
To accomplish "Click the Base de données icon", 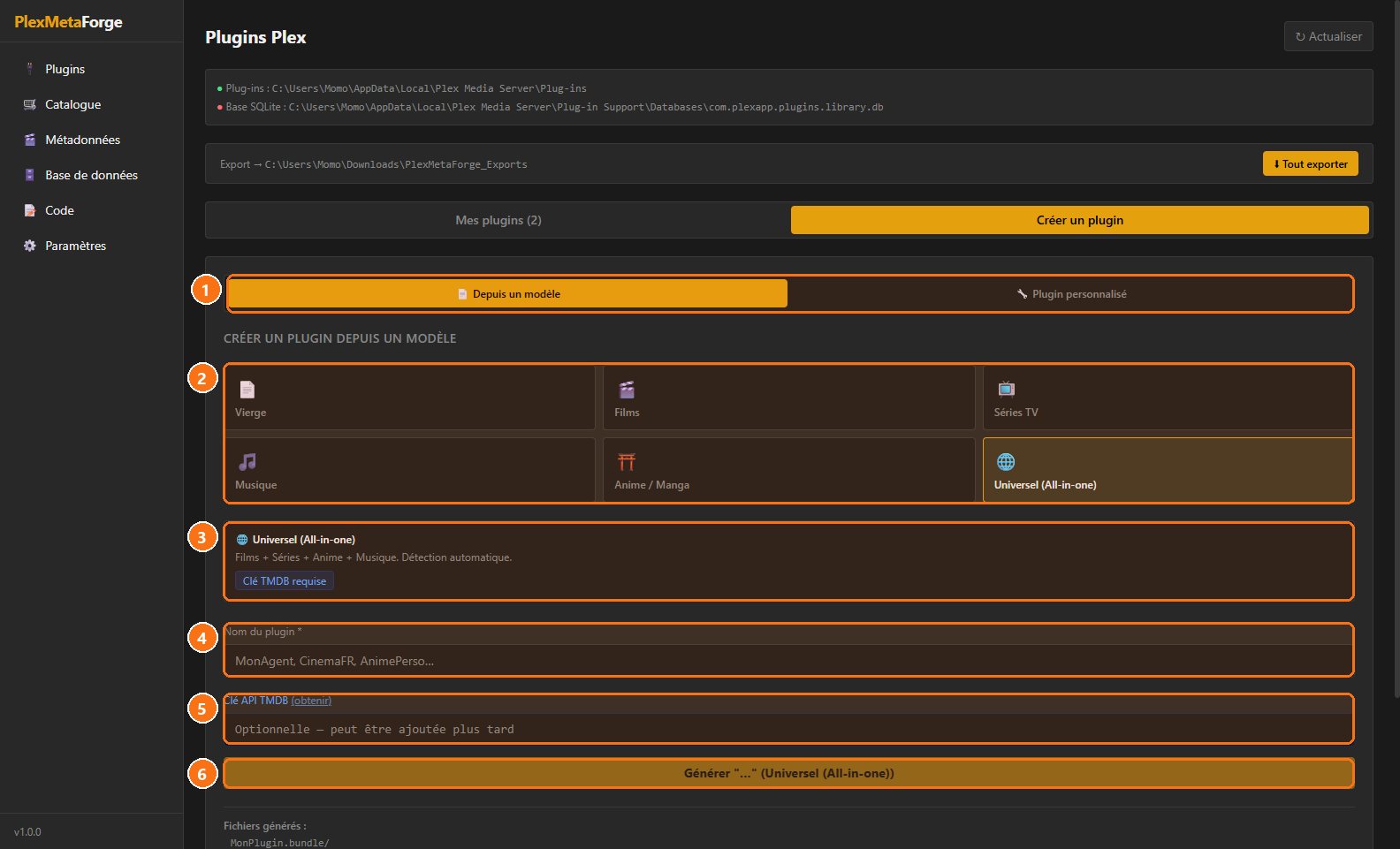I will [30, 175].
